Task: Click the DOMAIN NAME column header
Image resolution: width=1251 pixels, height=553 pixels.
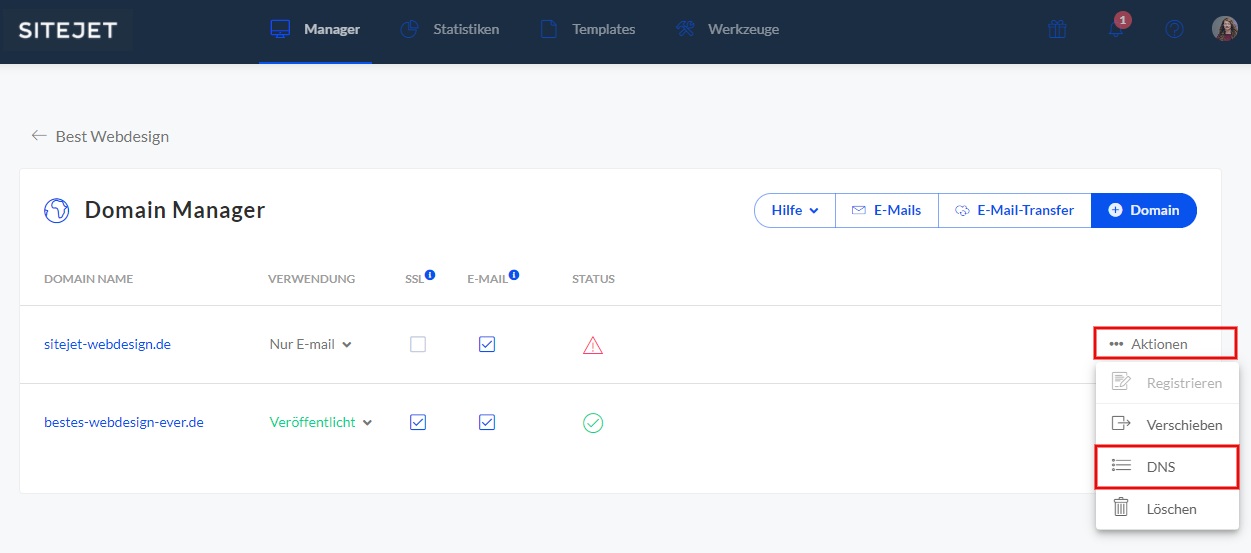Action: 89,279
